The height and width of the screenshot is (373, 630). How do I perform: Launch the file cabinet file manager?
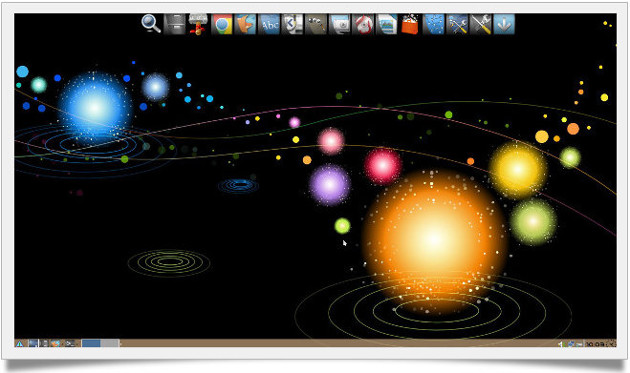175,24
